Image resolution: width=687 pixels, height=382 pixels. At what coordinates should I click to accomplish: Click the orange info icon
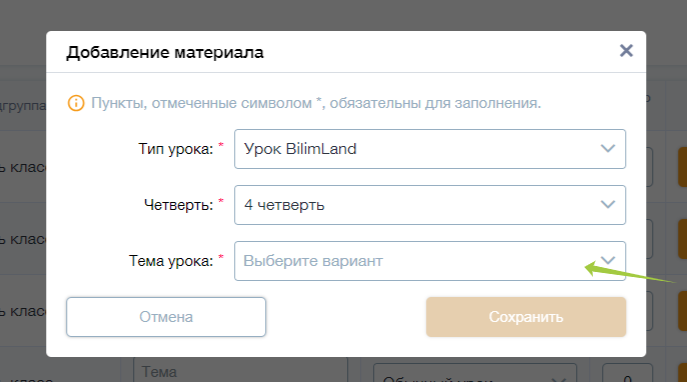[x=76, y=103]
